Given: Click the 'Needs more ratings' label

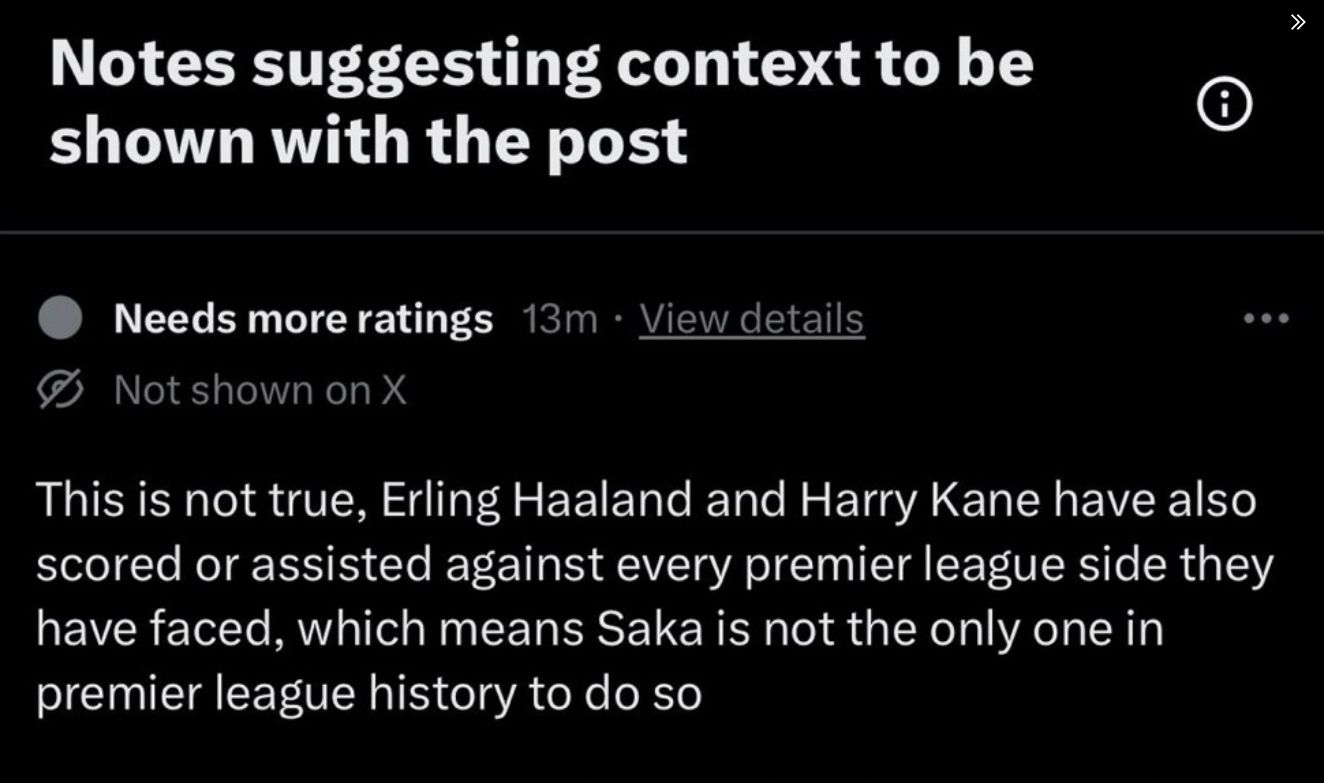Looking at the screenshot, I should [x=303, y=317].
